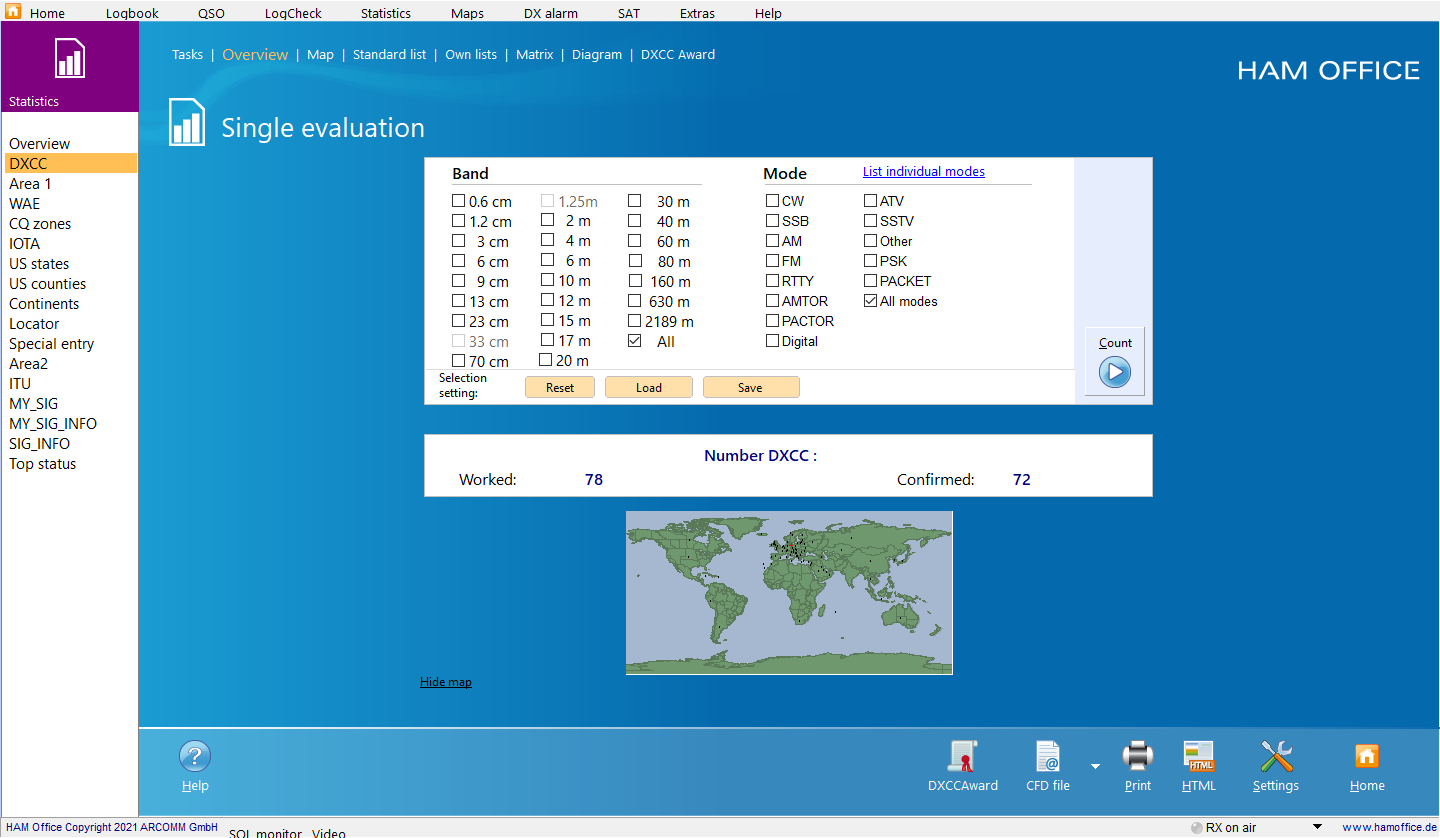Click the Print printer icon
Image resolution: width=1440 pixels, height=838 pixels.
[x=1138, y=757]
